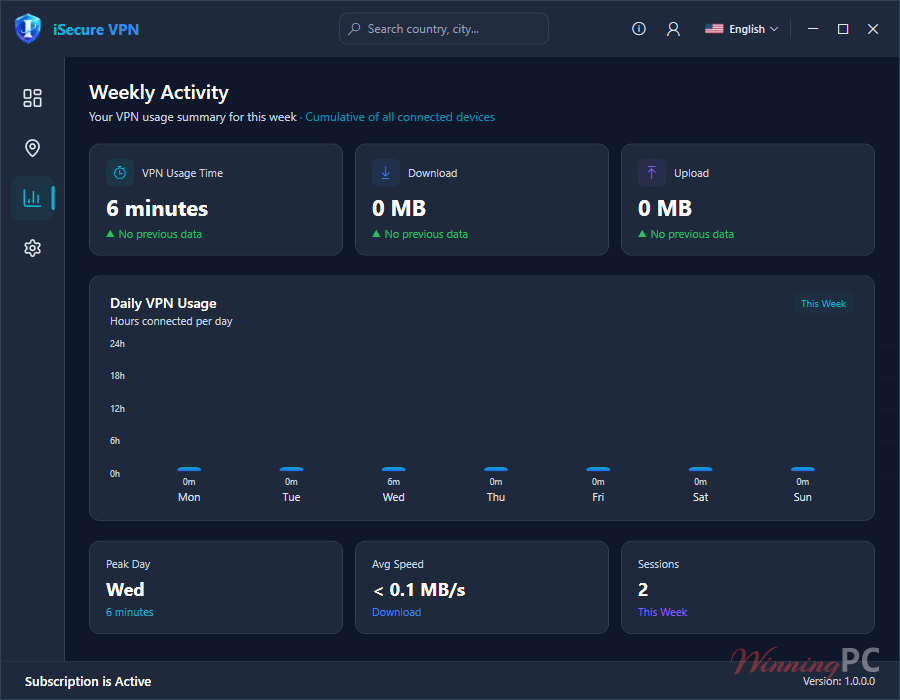Click No previous data under VPN Usage Time

[160, 234]
